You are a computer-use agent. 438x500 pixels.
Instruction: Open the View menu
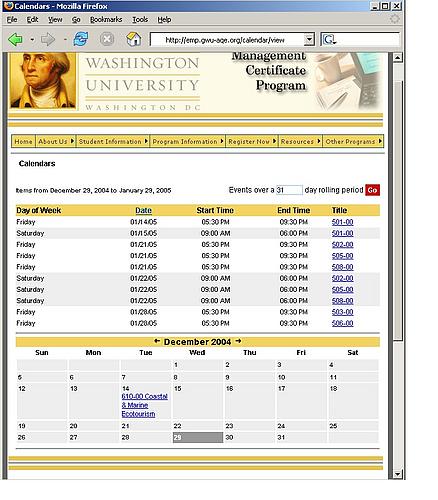55,20
